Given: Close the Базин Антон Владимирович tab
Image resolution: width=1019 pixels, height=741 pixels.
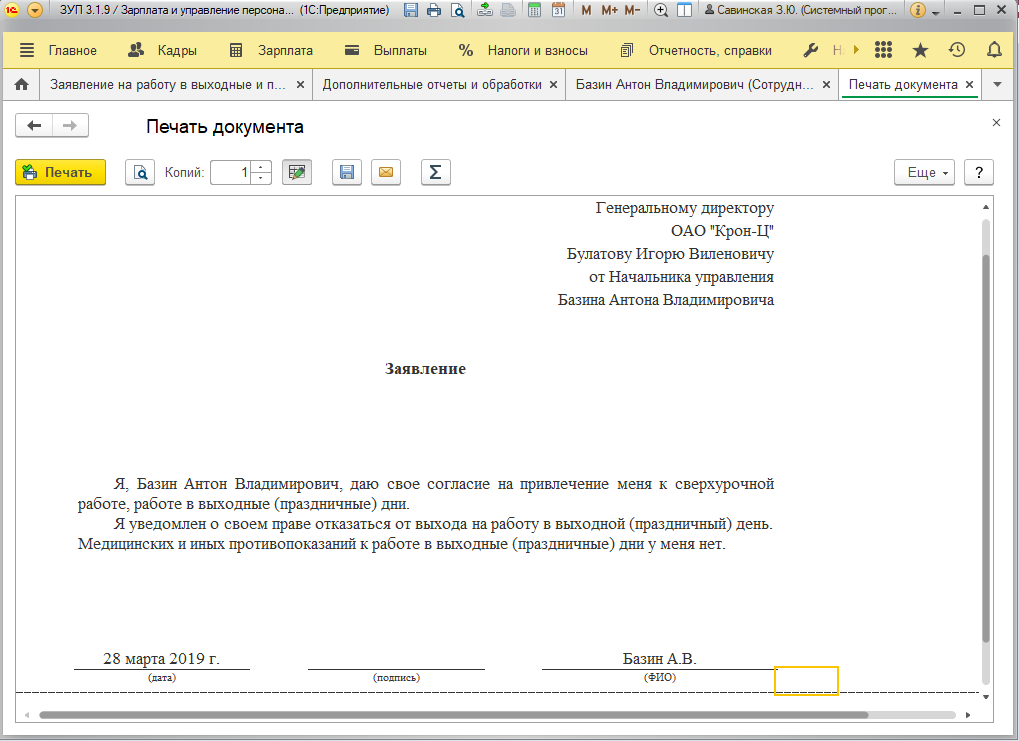Looking at the screenshot, I should pyautogui.click(x=826, y=84).
